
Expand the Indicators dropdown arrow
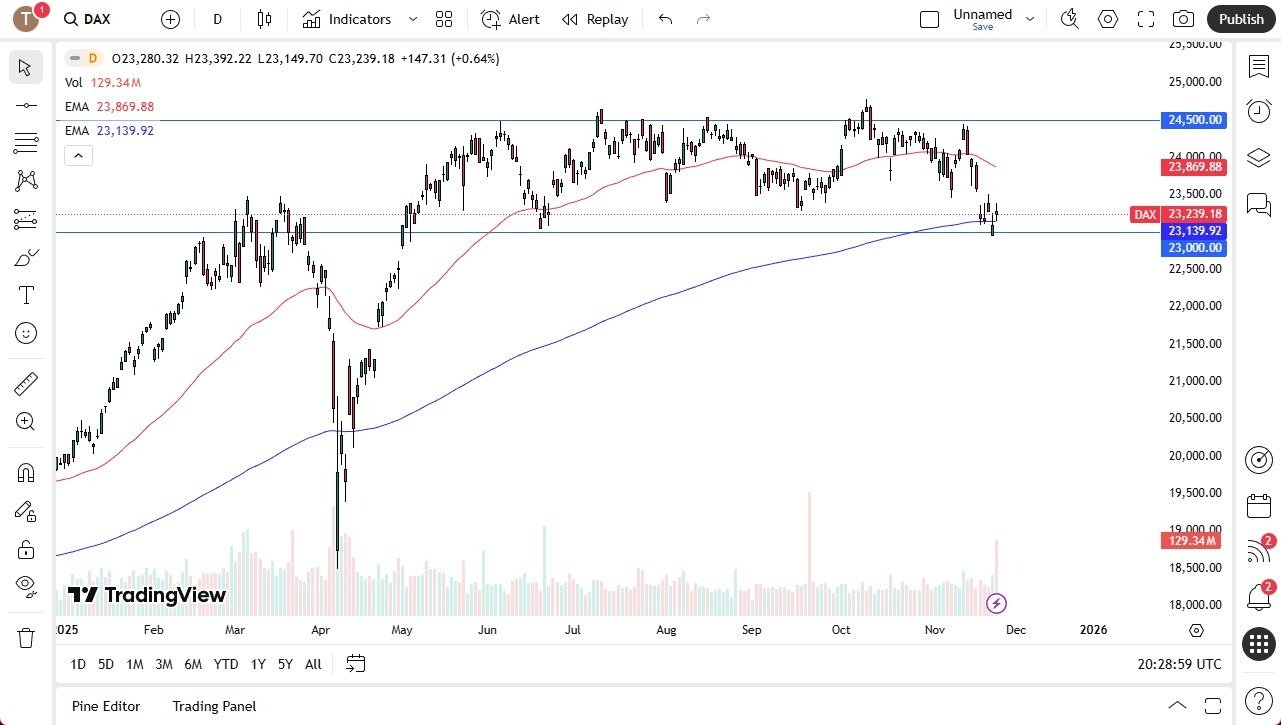click(x=412, y=19)
